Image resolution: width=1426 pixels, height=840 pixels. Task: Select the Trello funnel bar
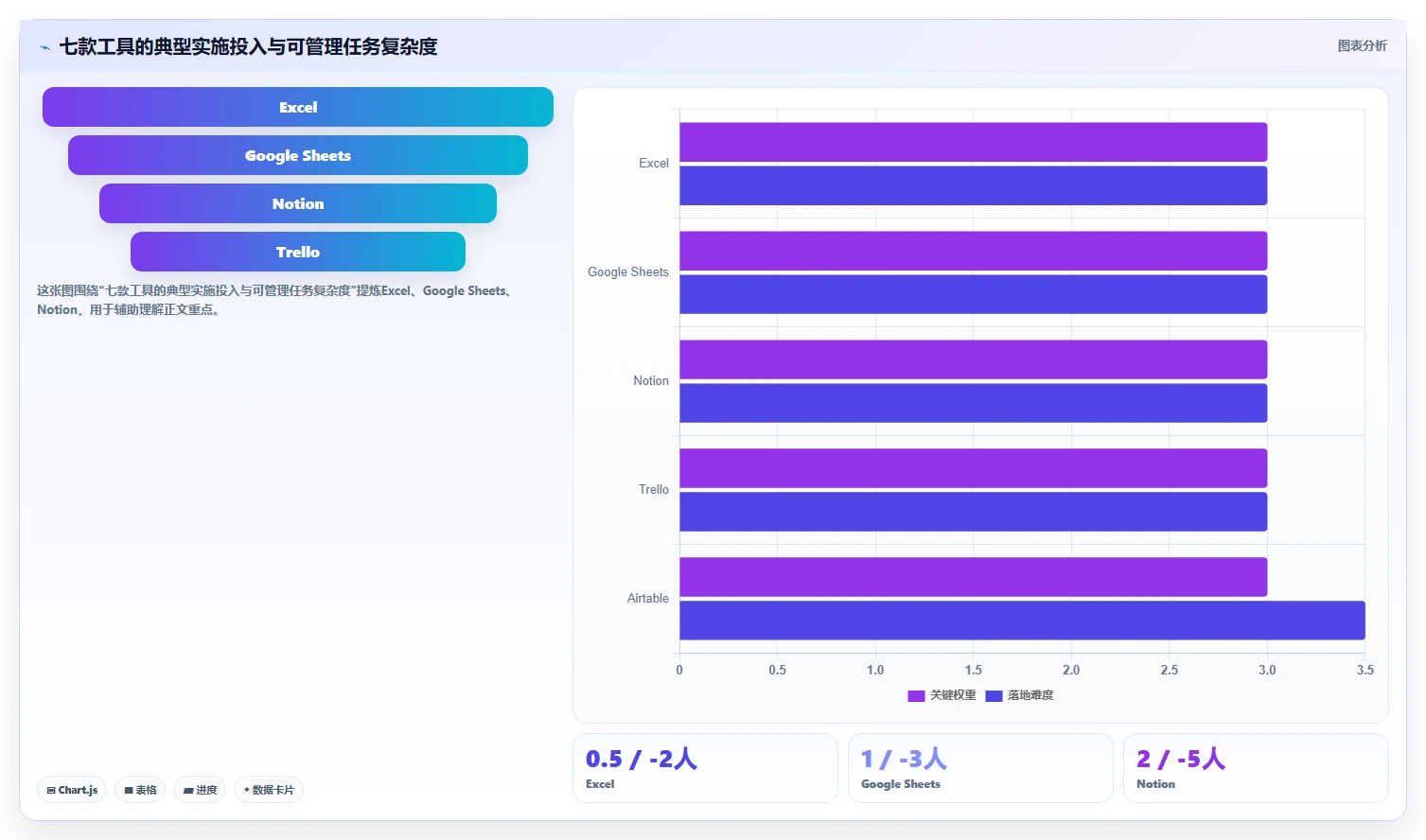pyautogui.click(x=298, y=252)
